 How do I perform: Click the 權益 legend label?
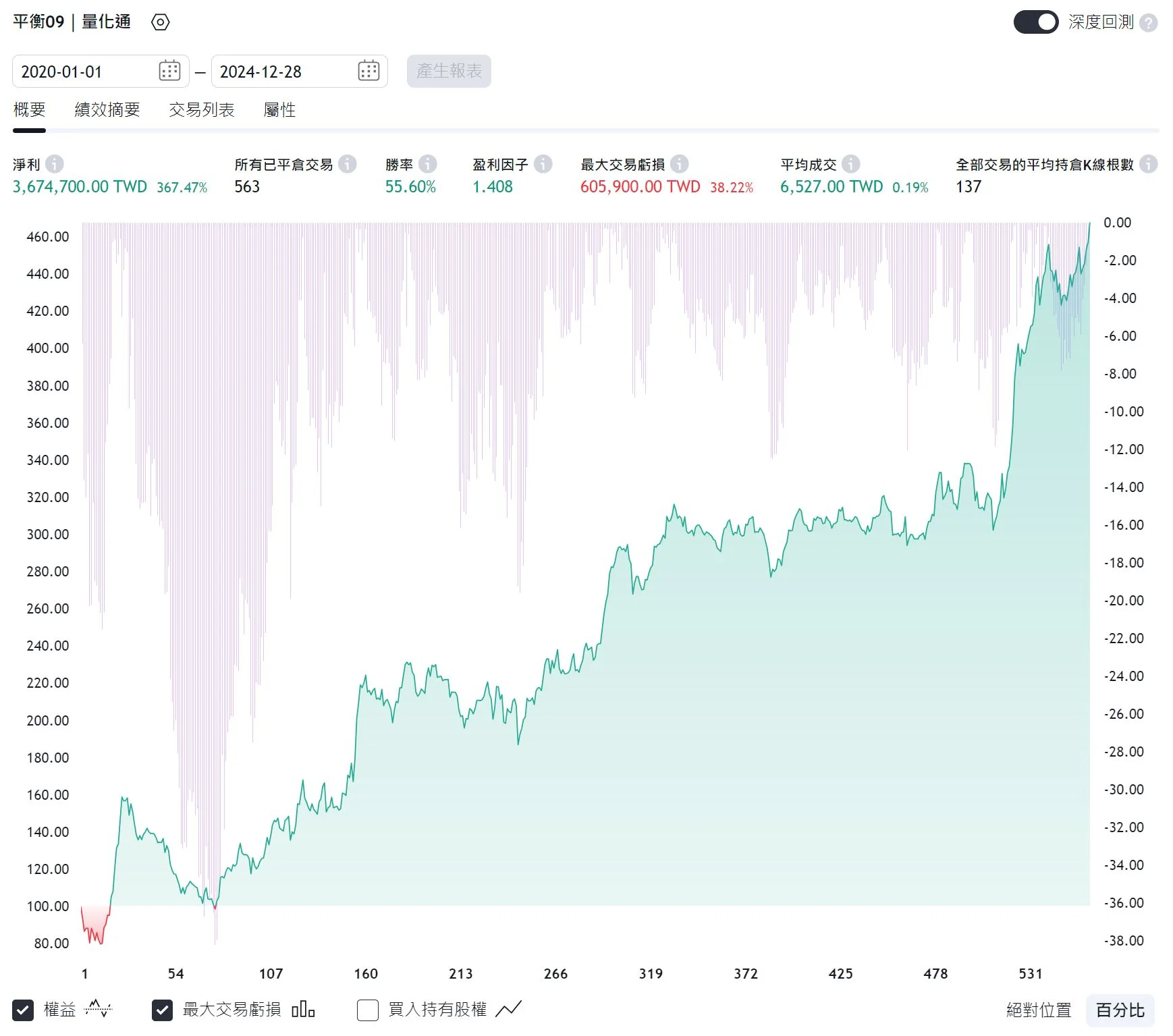click(60, 1010)
